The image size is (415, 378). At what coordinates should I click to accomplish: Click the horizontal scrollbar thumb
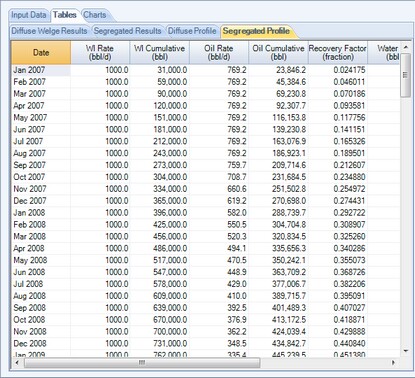point(142,362)
